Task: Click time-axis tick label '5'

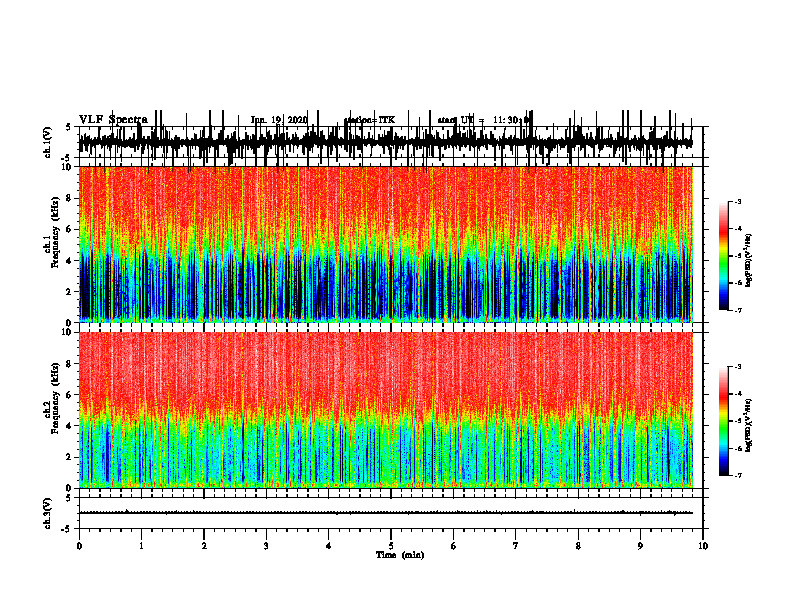Action: [391, 546]
